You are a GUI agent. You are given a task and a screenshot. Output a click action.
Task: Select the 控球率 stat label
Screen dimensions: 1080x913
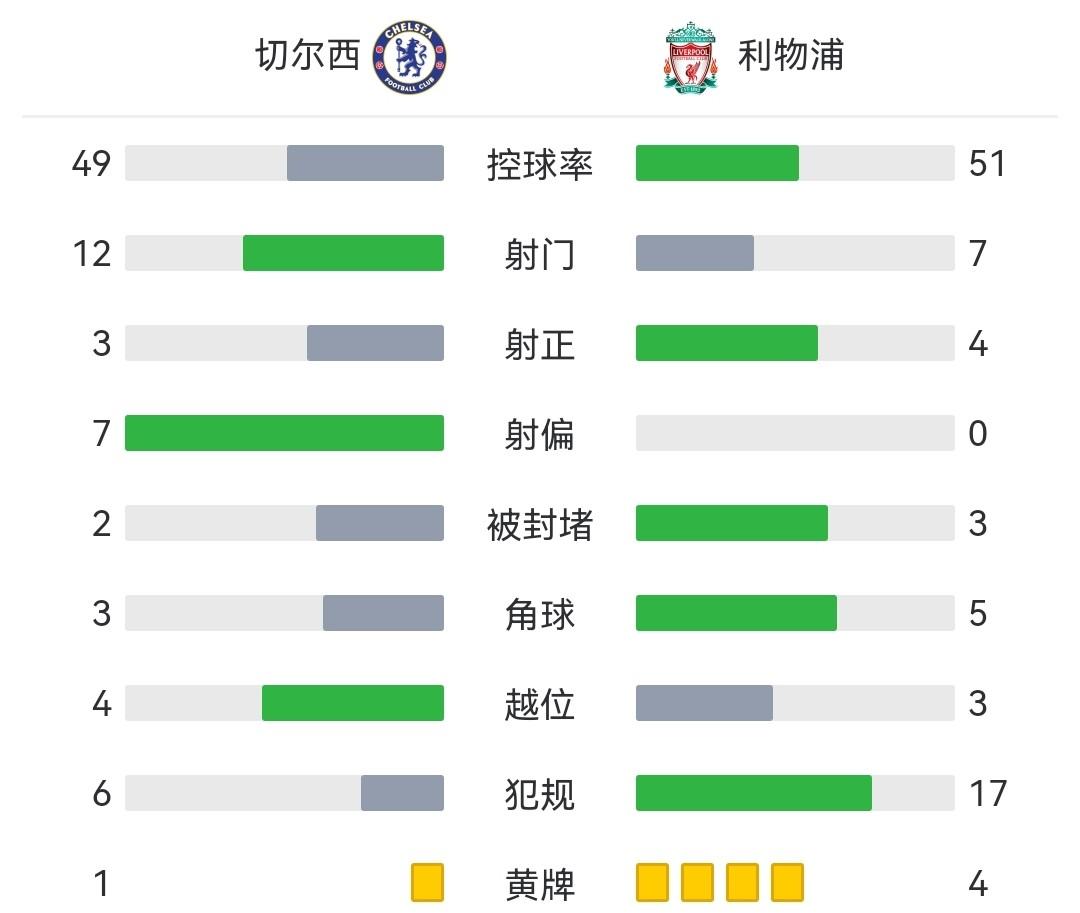tap(540, 164)
